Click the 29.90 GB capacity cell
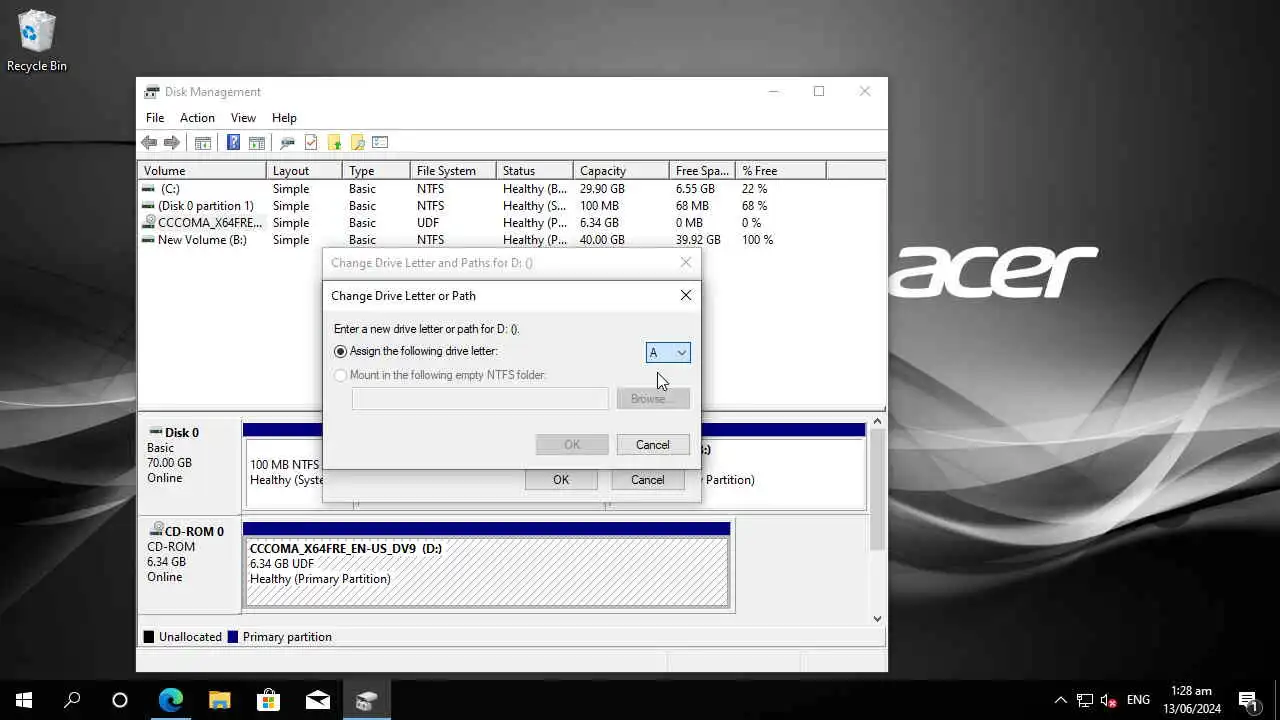The image size is (1280, 720). click(x=602, y=189)
